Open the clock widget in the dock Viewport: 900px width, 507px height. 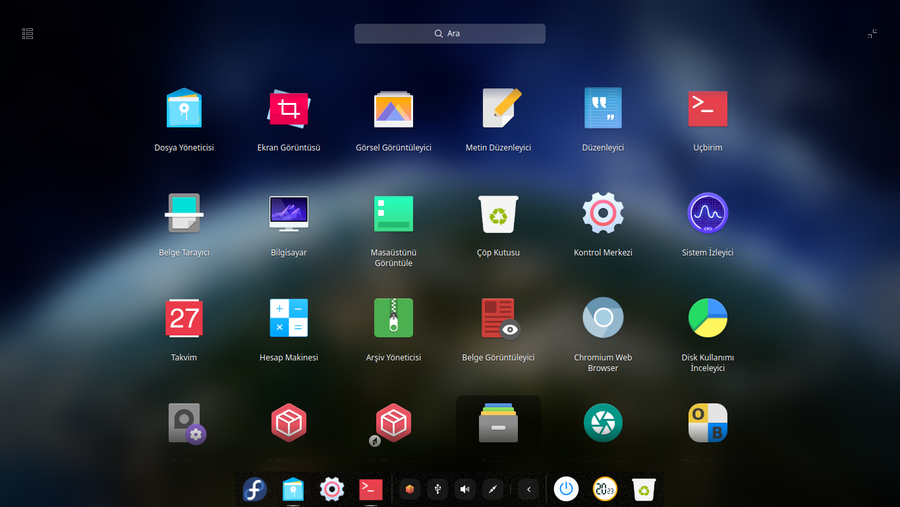[x=605, y=489]
